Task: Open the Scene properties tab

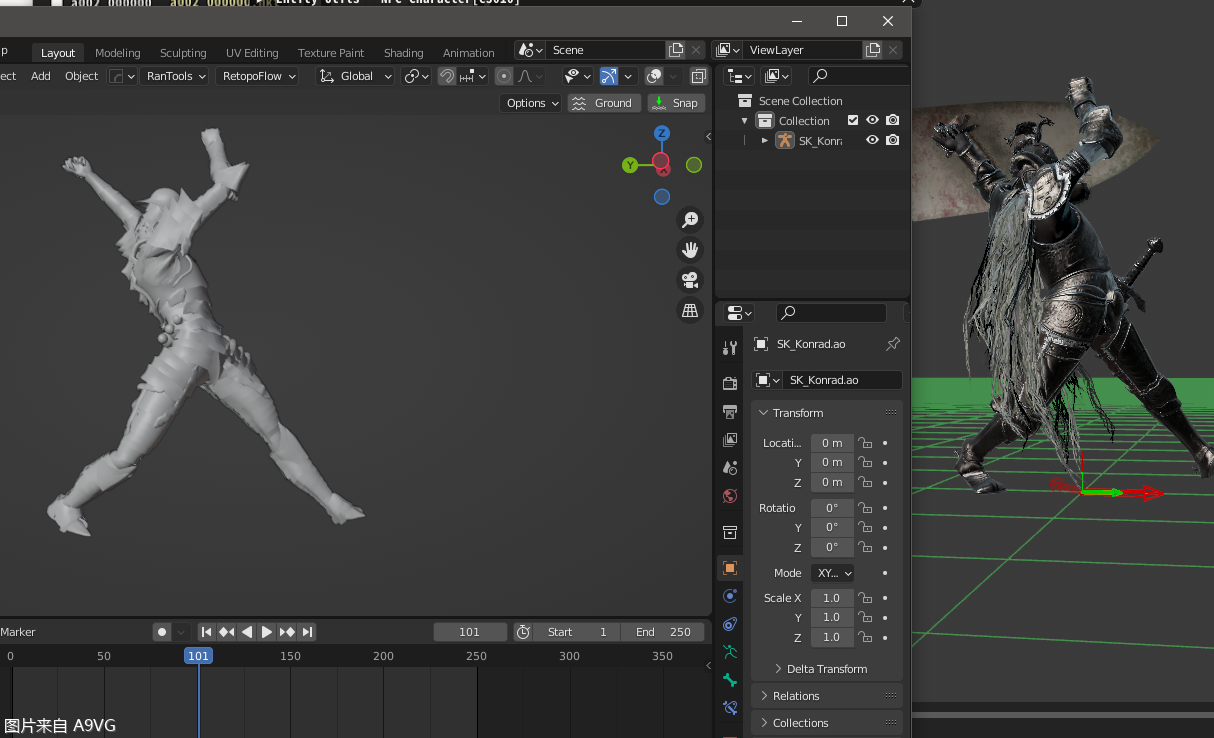Action: click(x=730, y=468)
